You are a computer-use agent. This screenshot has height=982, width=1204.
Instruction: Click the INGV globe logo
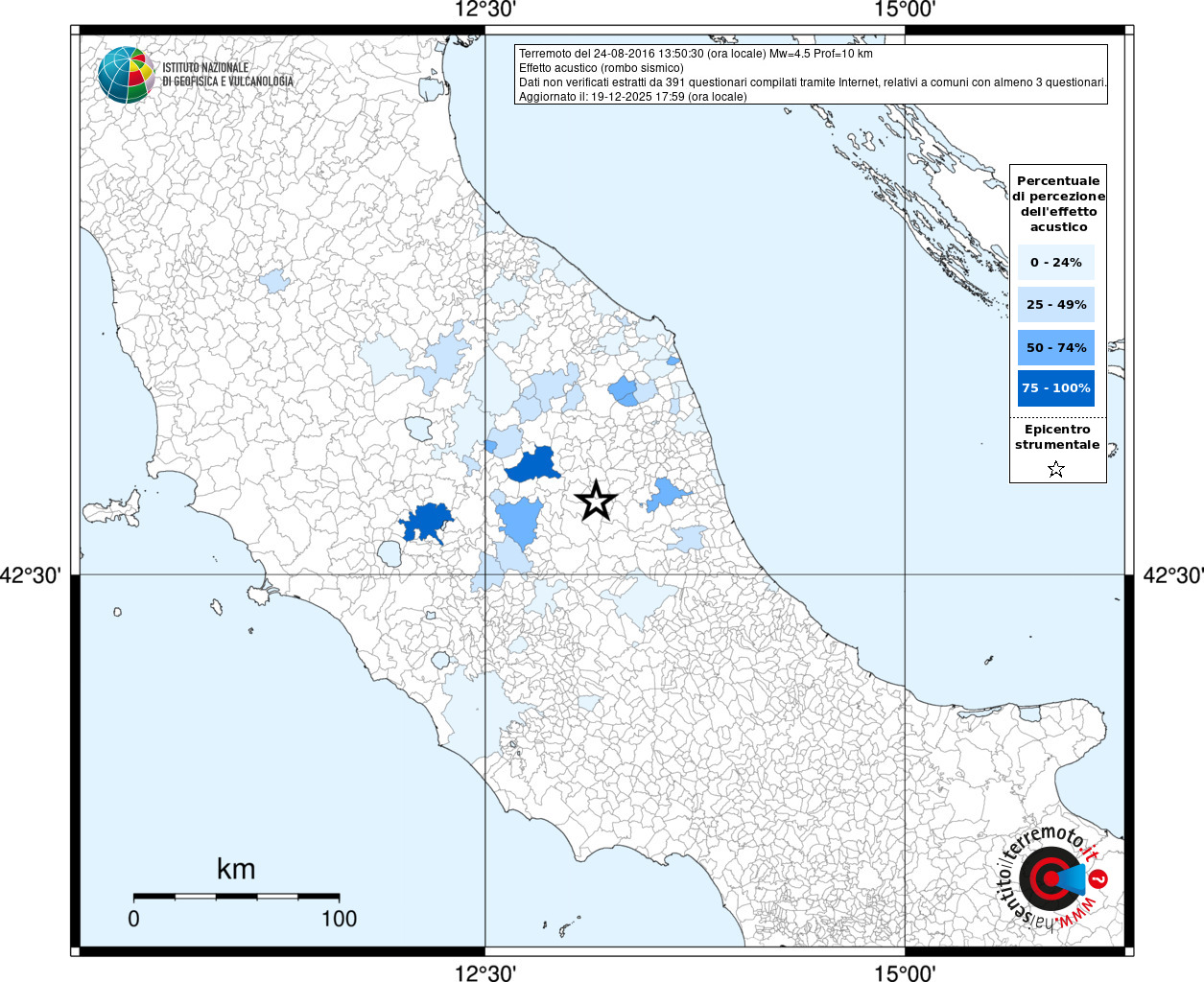(126, 75)
